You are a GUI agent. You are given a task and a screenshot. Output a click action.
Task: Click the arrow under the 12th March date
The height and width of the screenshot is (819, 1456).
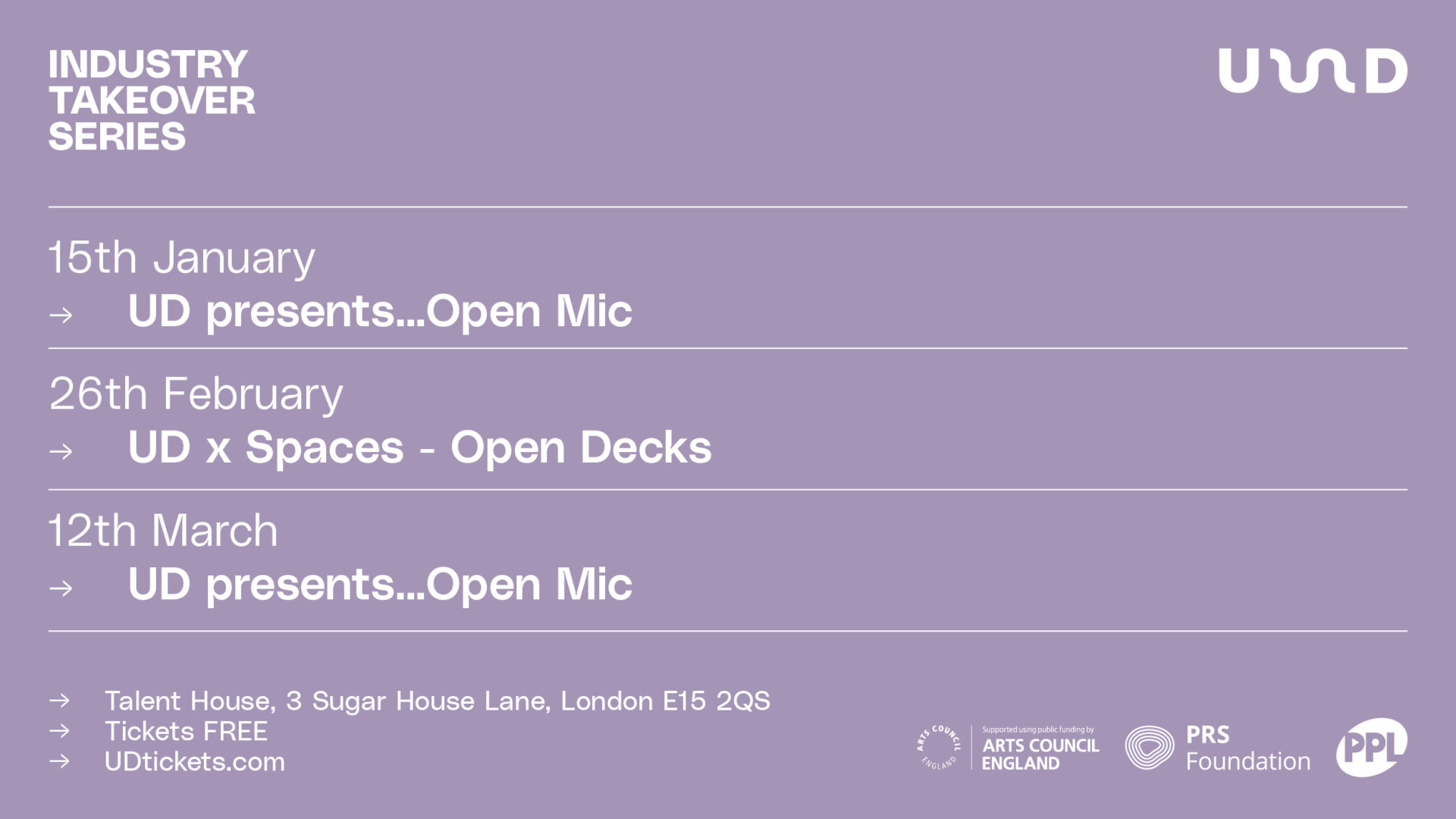coord(61,588)
